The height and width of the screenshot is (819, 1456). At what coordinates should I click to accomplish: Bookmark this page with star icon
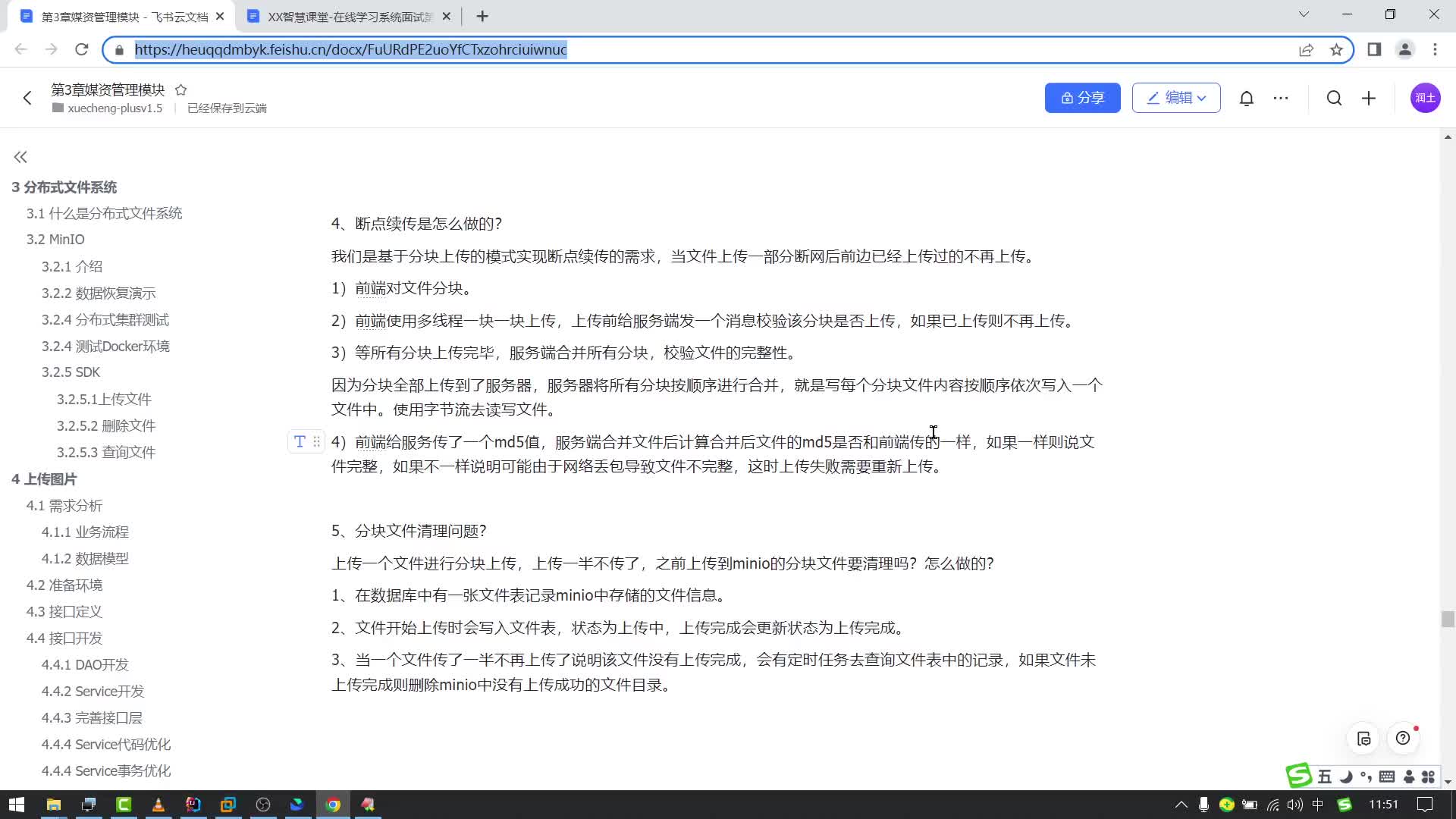point(1336,49)
